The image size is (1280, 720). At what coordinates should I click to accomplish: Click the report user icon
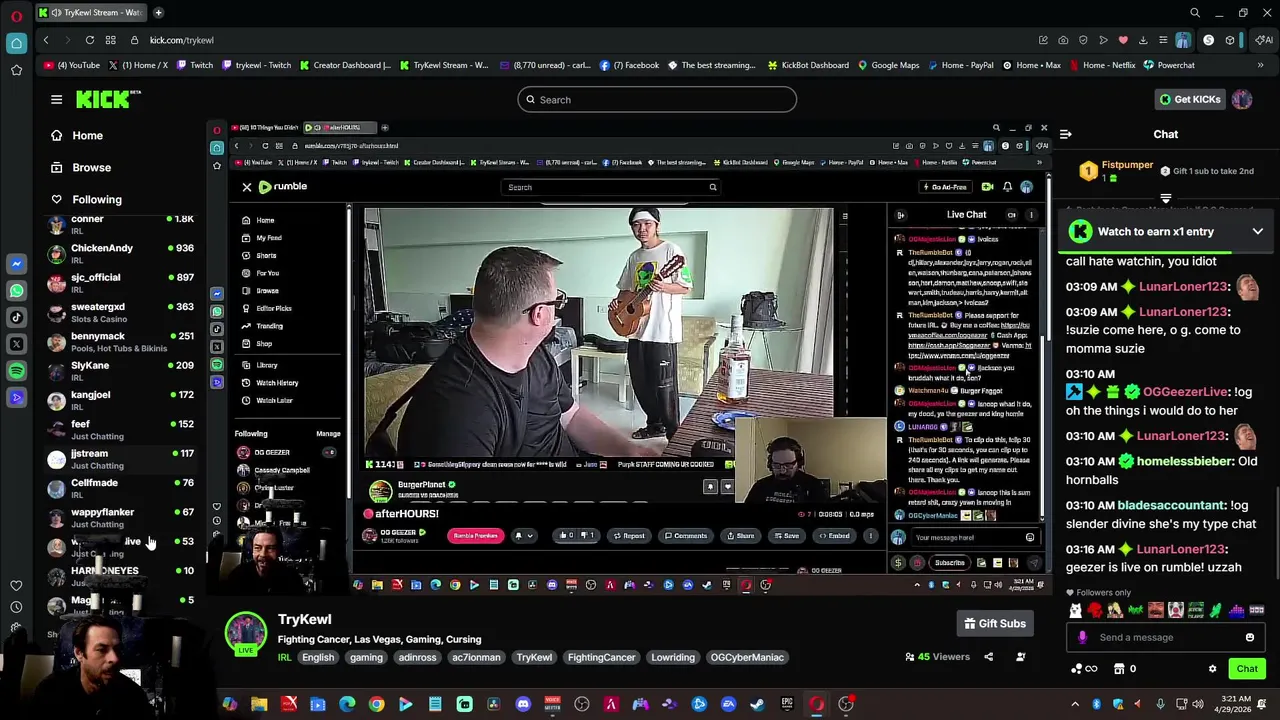(1020, 657)
